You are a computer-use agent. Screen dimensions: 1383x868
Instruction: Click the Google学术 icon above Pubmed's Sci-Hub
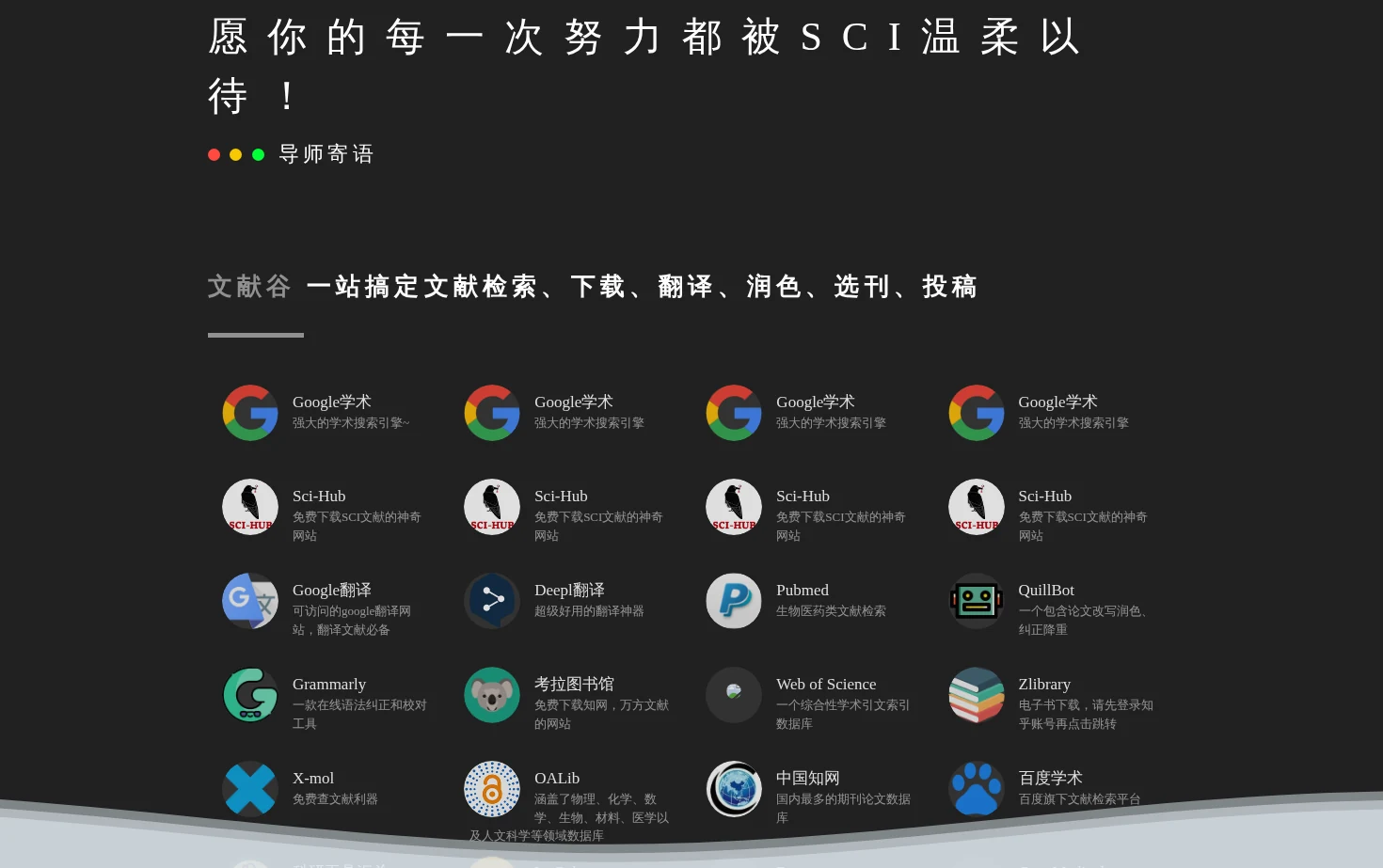click(x=734, y=413)
